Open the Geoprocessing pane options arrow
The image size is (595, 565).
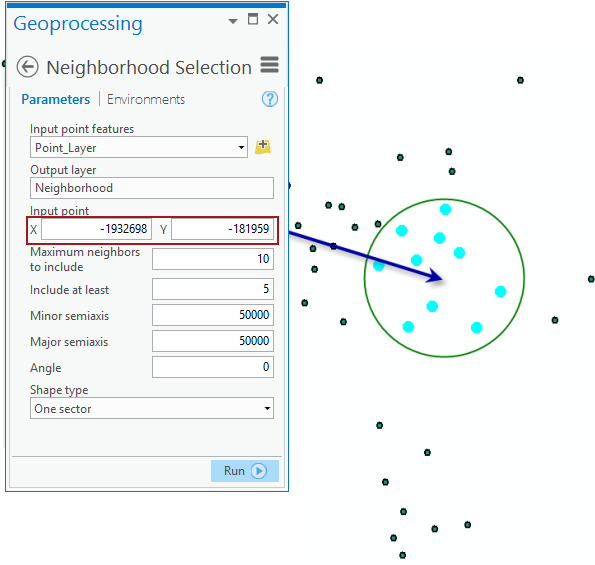click(x=233, y=21)
